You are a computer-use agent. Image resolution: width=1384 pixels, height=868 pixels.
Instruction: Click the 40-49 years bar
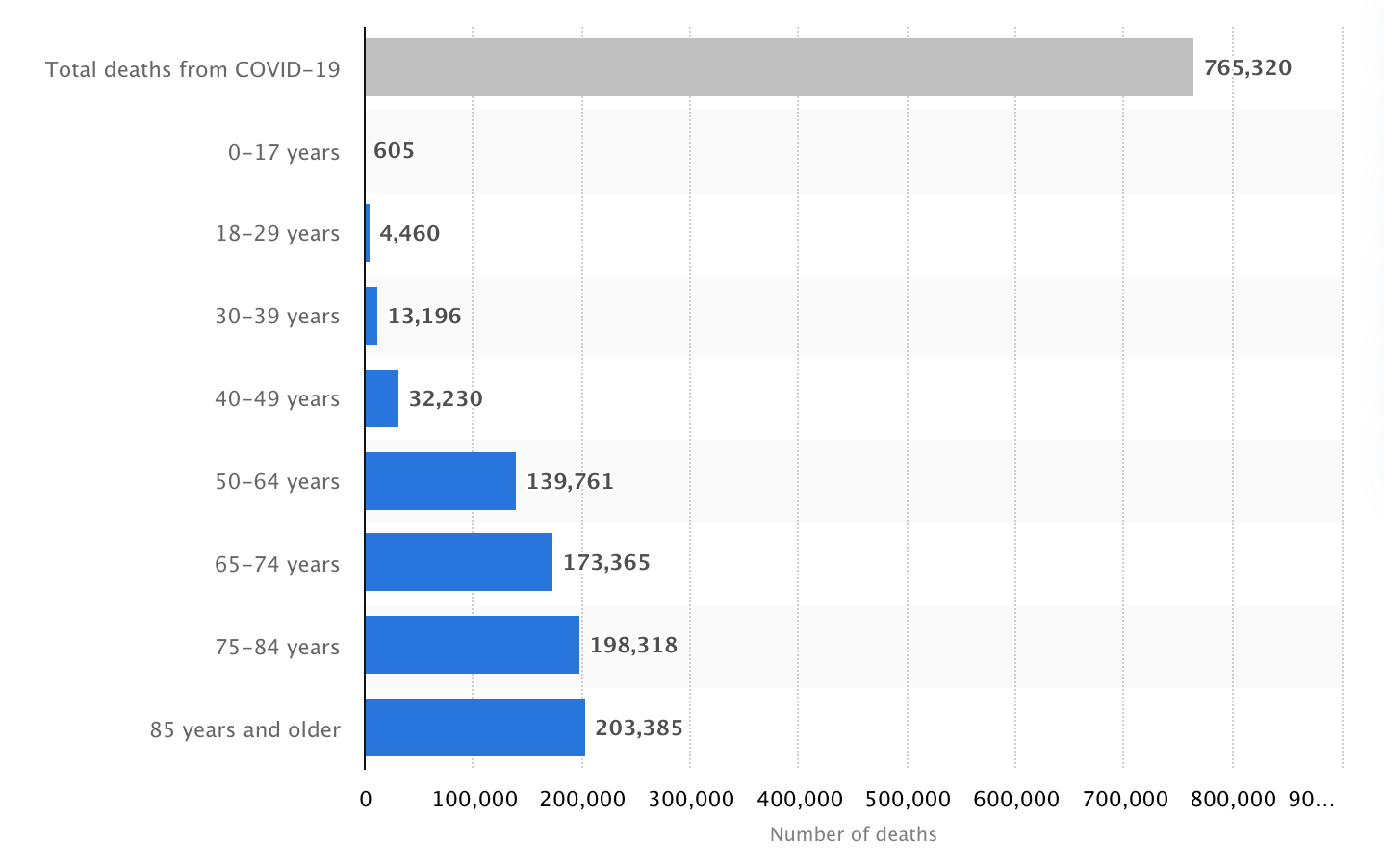382,398
